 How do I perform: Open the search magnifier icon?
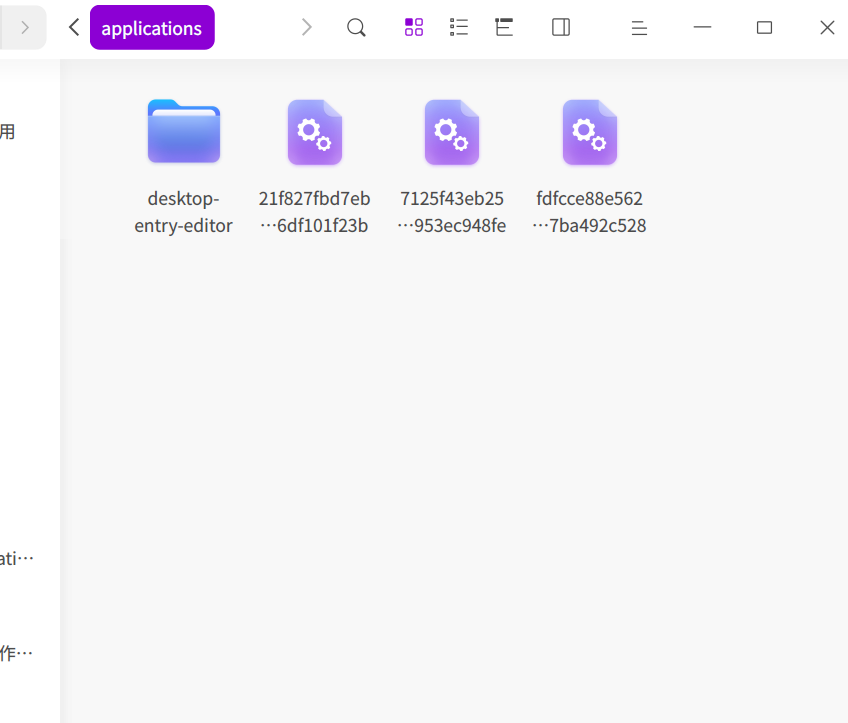(x=356, y=28)
